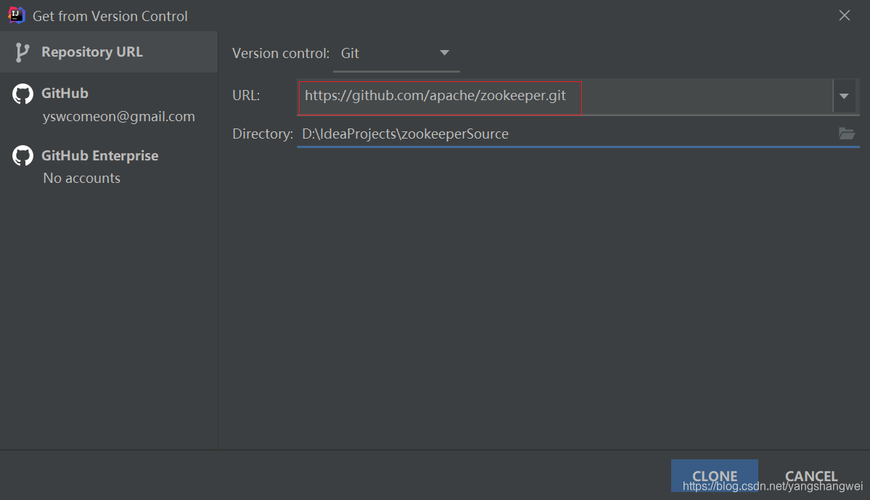This screenshot has width=870, height=500.
Task: Select the Repository URL tab
Action: [92, 52]
